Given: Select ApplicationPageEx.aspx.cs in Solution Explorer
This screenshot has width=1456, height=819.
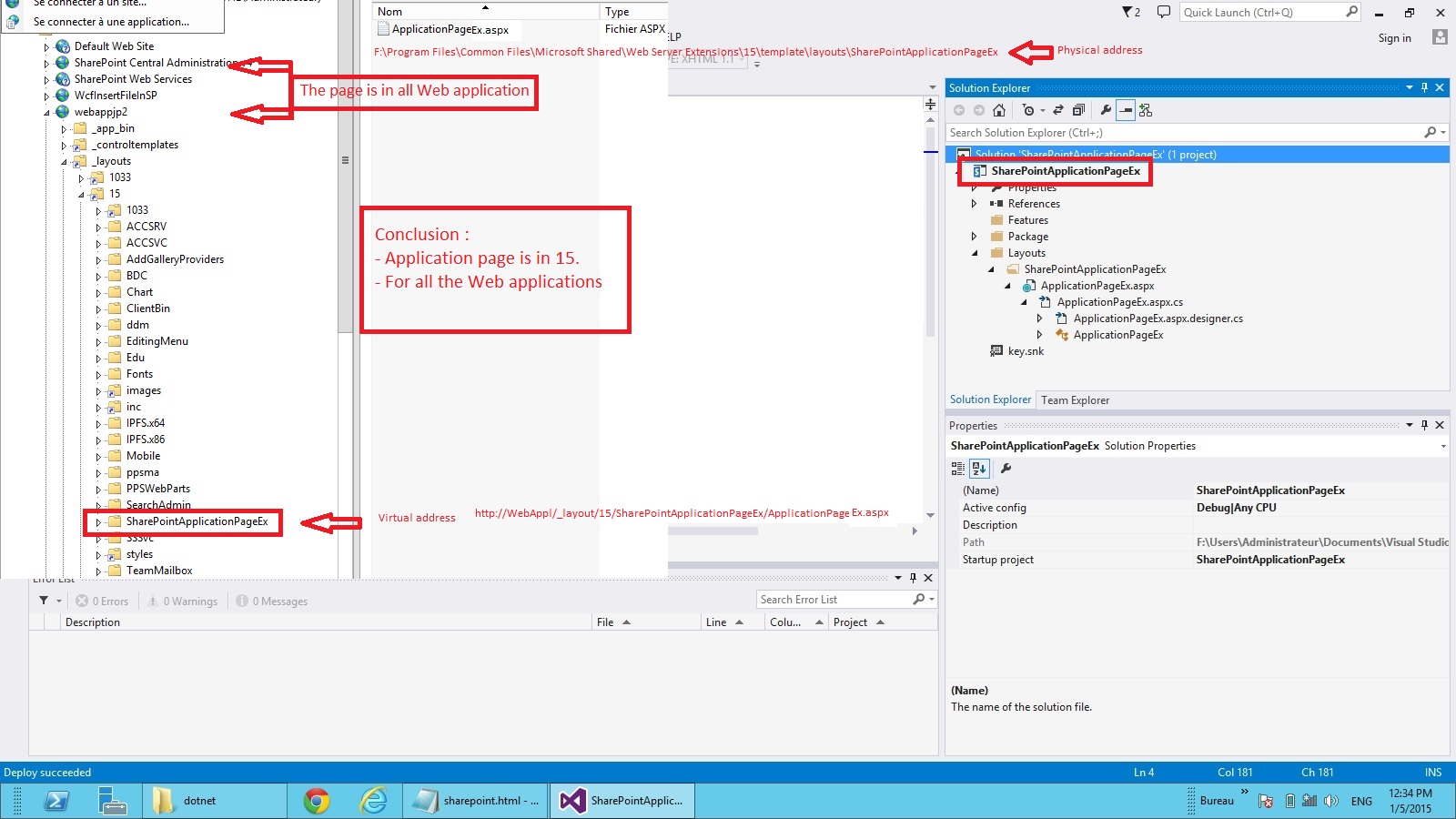Looking at the screenshot, I should [x=1119, y=302].
